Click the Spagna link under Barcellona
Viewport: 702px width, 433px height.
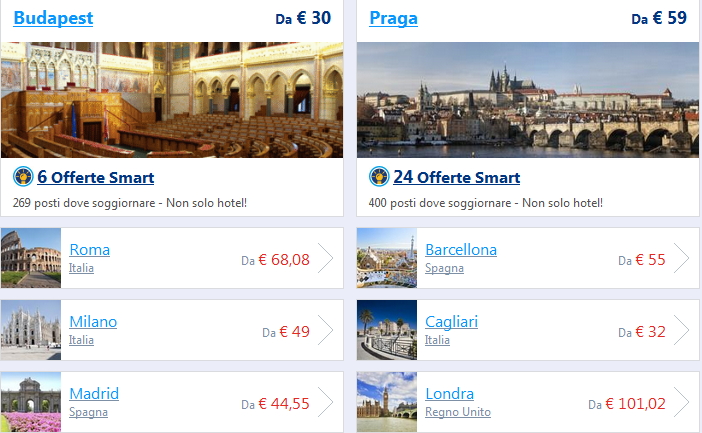(444, 268)
